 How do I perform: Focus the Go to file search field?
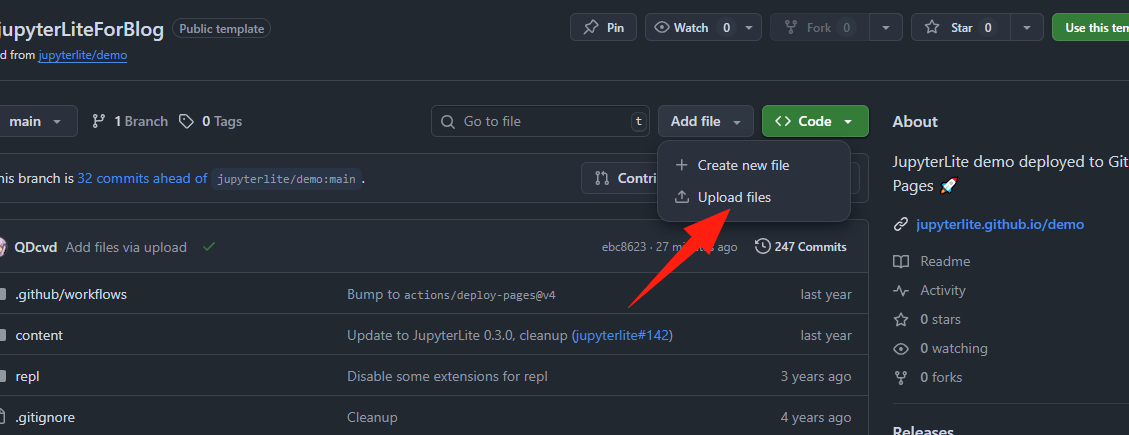tap(540, 121)
